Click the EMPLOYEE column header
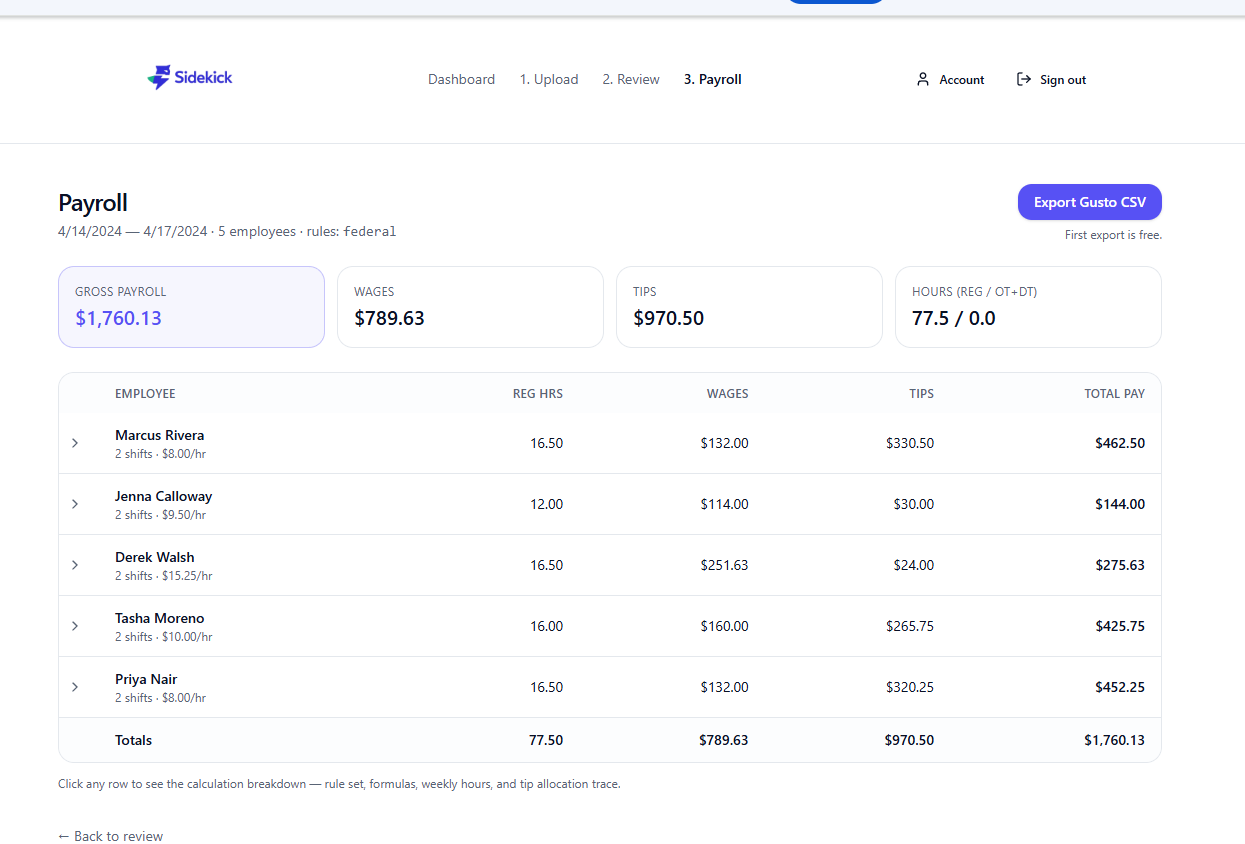The image size is (1245, 844). [x=145, y=394]
